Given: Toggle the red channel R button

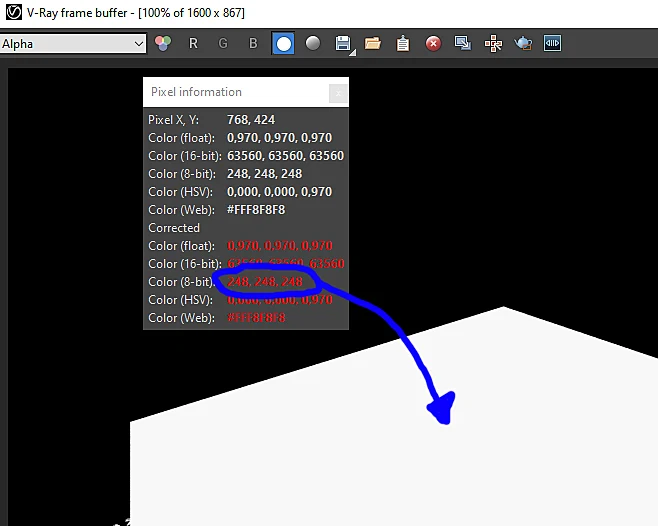Looking at the screenshot, I should click(193, 43).
